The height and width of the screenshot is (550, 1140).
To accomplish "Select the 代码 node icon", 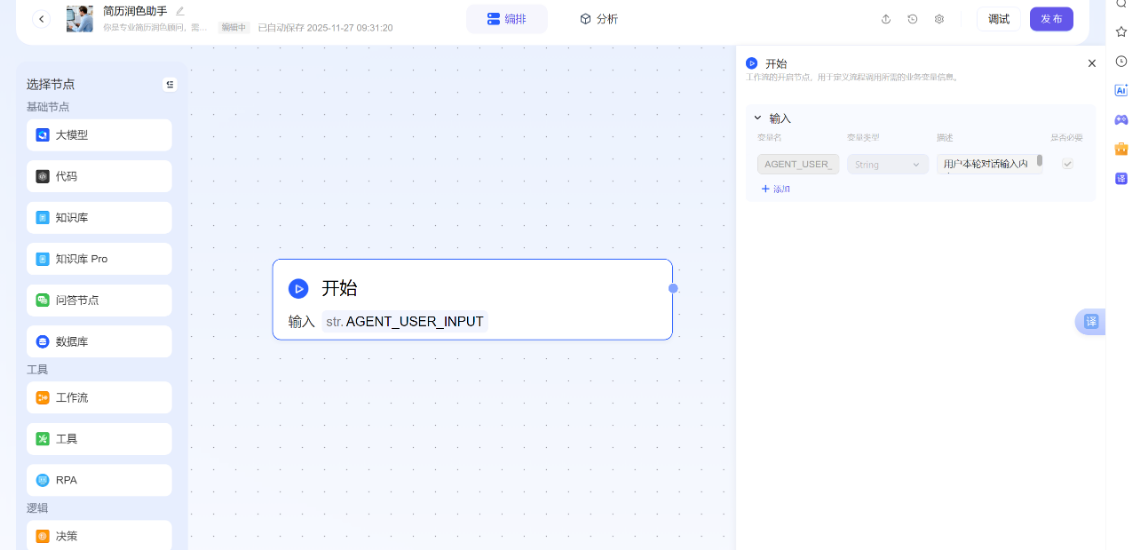I will [43, 176].
